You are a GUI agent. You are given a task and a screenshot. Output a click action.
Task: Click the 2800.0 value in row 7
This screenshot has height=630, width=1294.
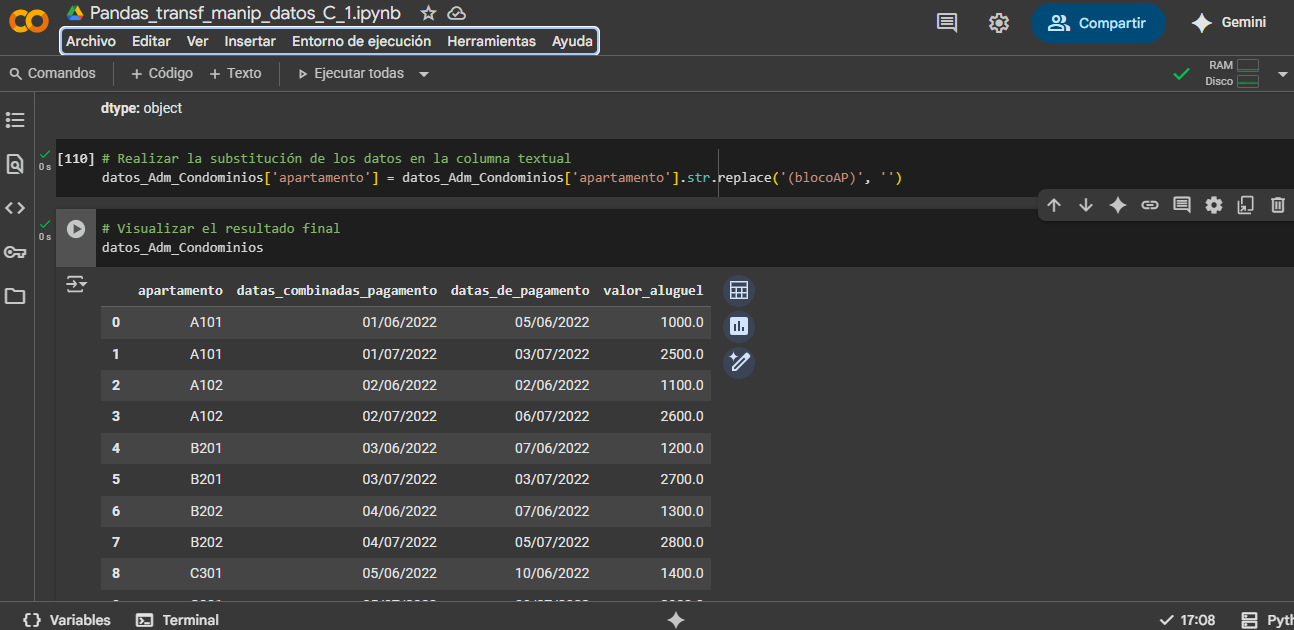tap(682, 542)
